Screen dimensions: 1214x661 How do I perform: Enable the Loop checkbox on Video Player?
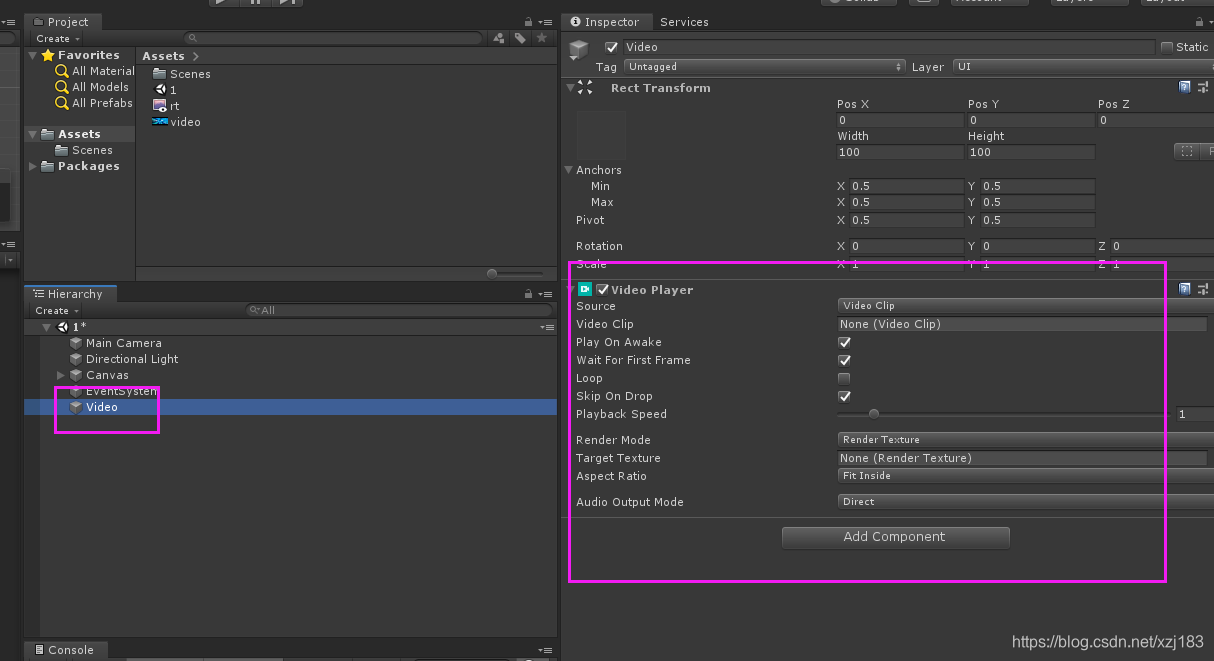[x=843, y=378]
